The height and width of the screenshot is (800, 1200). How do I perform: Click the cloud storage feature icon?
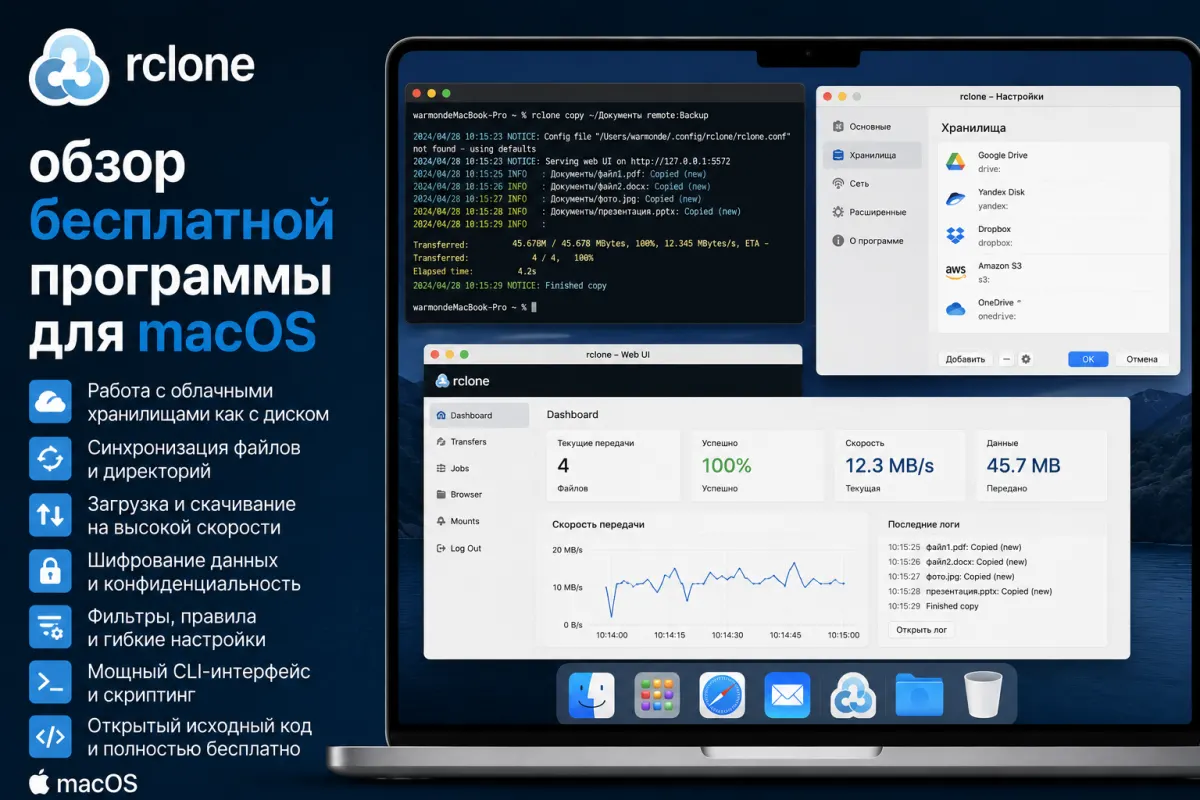pos(50,401)
